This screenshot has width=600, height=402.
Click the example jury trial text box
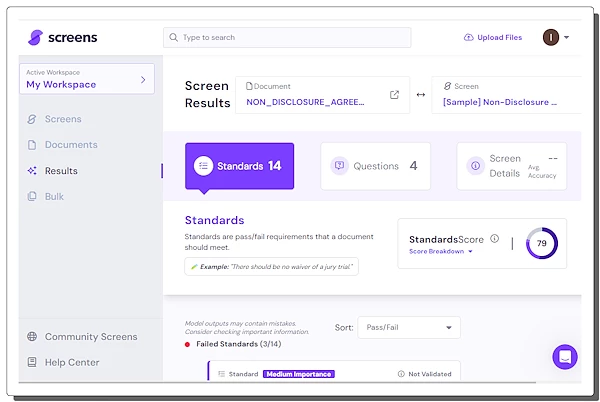[x=271, y=267]
